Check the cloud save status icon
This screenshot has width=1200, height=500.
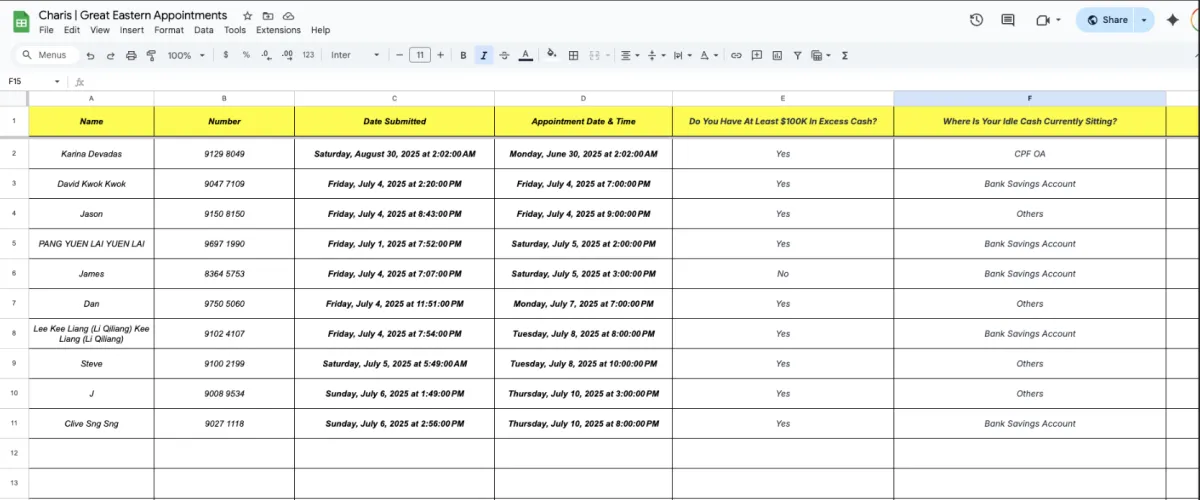click(289, 16)
